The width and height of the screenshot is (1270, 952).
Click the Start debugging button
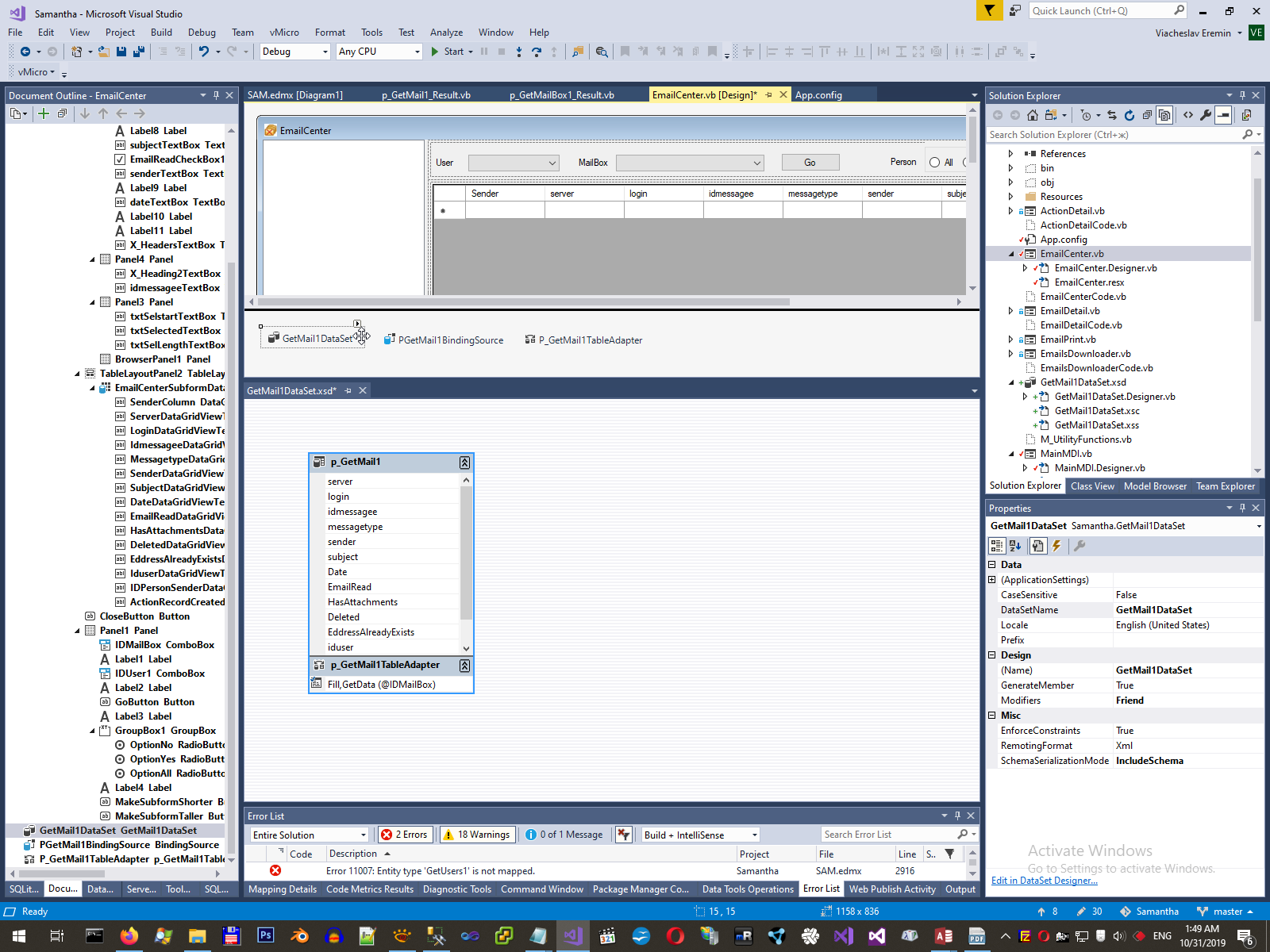tap(448, 52)
